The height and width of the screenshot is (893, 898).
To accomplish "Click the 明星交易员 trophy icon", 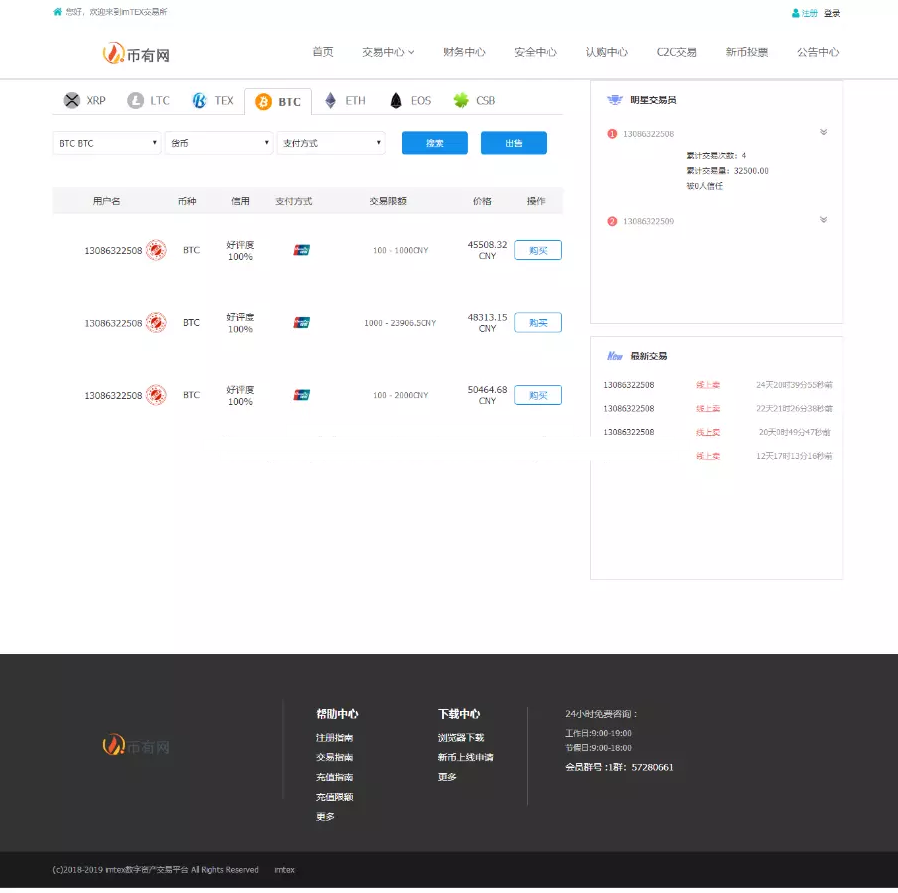I will [615, 100].
